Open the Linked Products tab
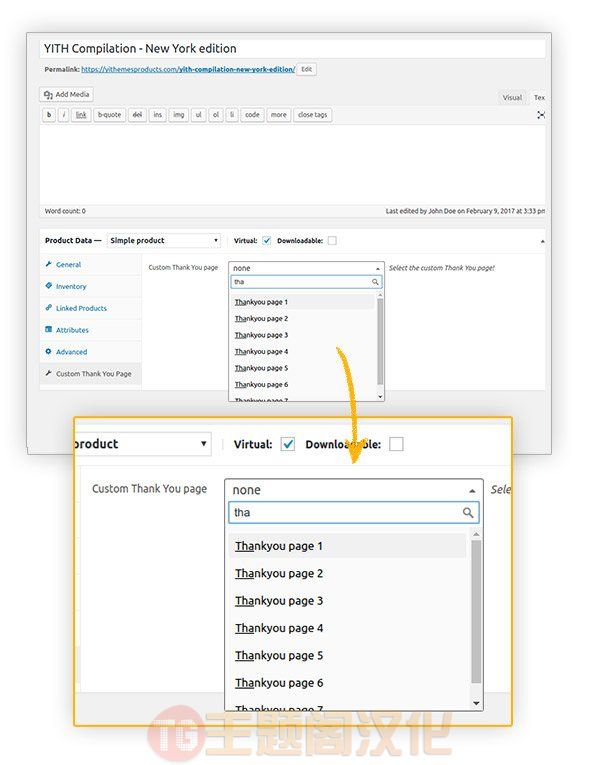The width and height of the screenshot is (600, 765). point(81,308)
